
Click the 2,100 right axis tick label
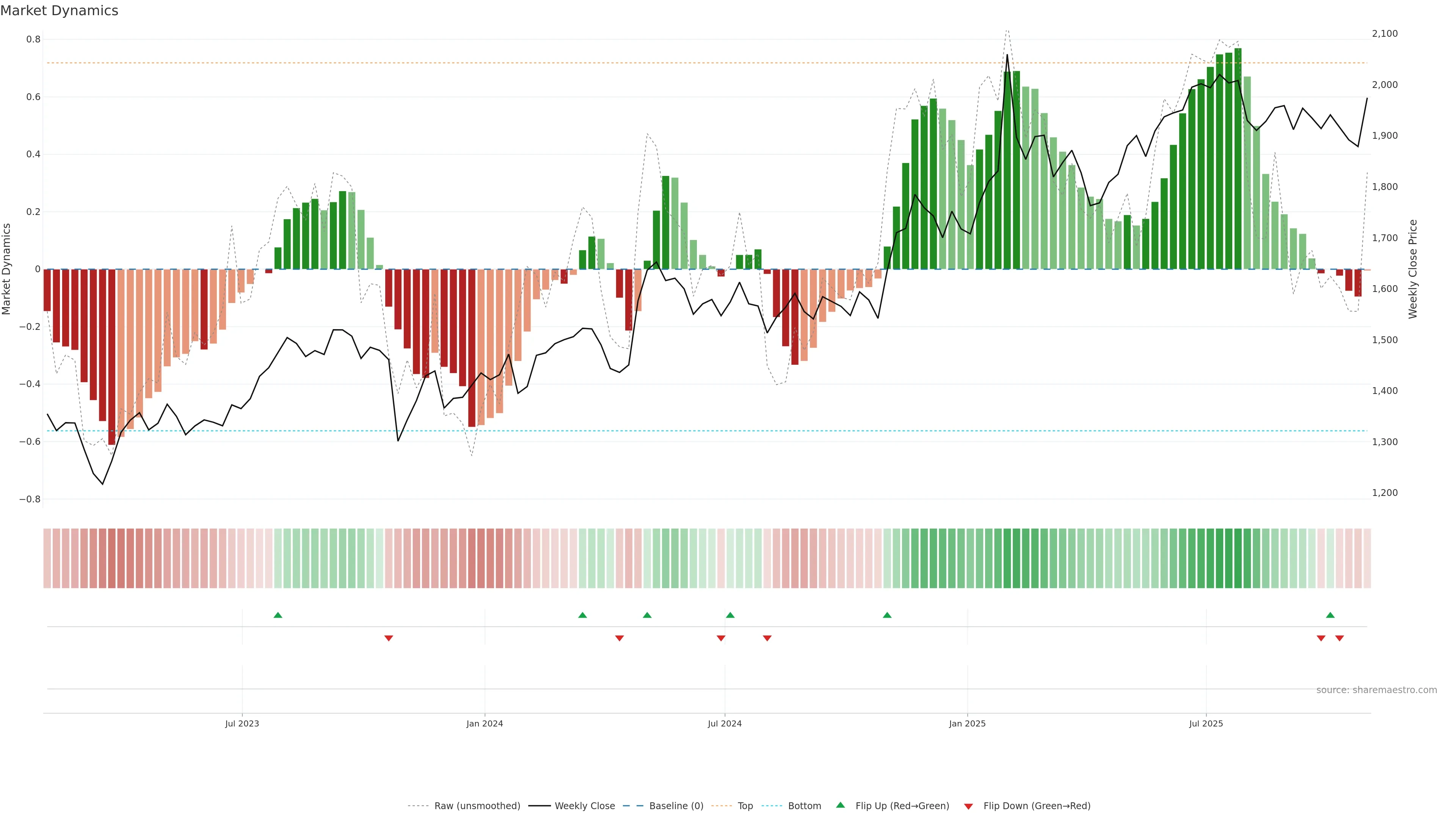pos(1384,34)
